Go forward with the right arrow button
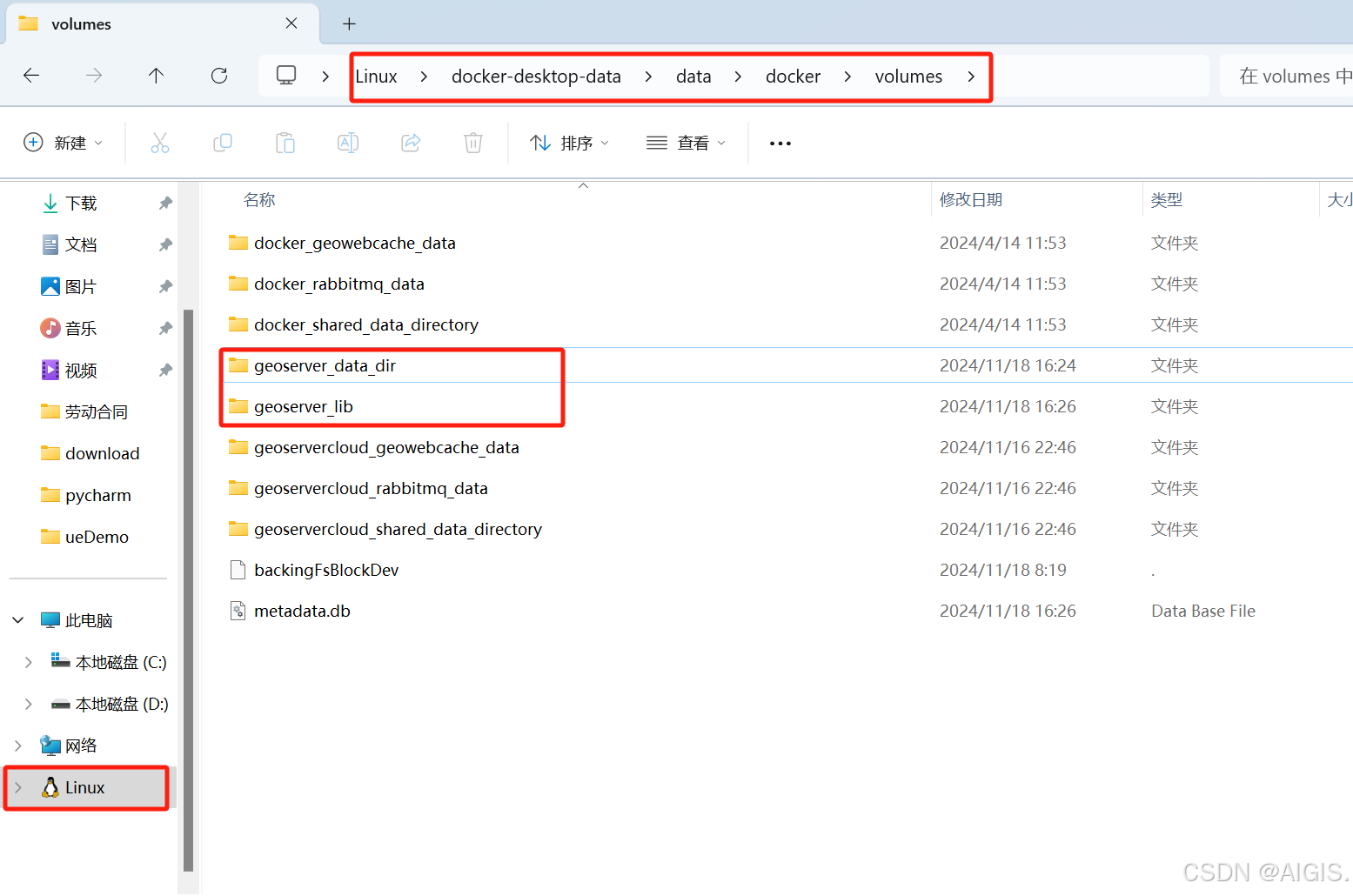The height and width of the screenshot is (896, 1353). coord(94,76)
